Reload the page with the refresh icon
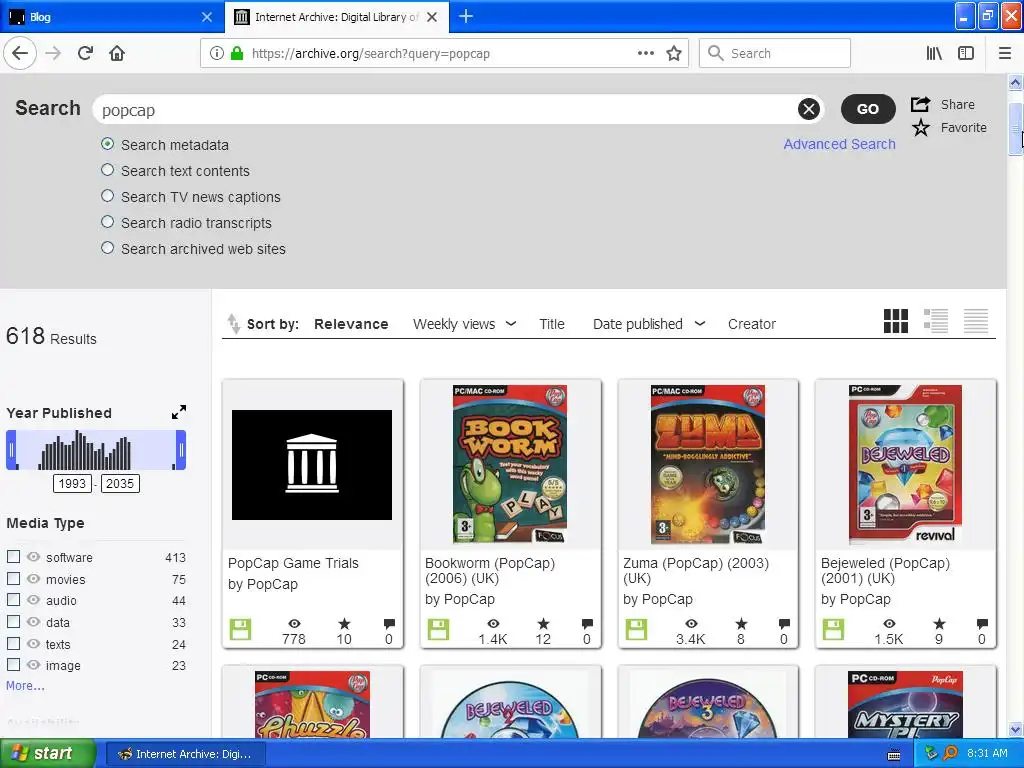This screenshot has width=1024, height=768. 85,53
